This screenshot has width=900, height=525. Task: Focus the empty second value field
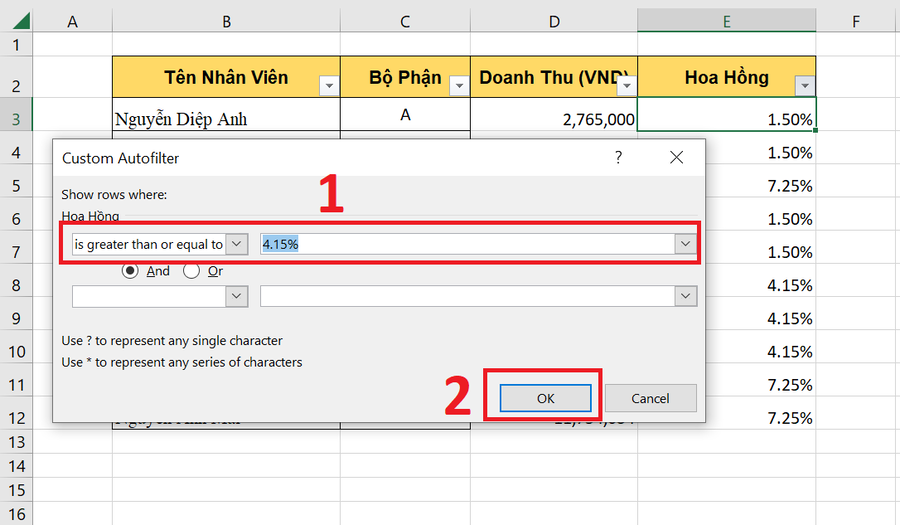[468, 296]
